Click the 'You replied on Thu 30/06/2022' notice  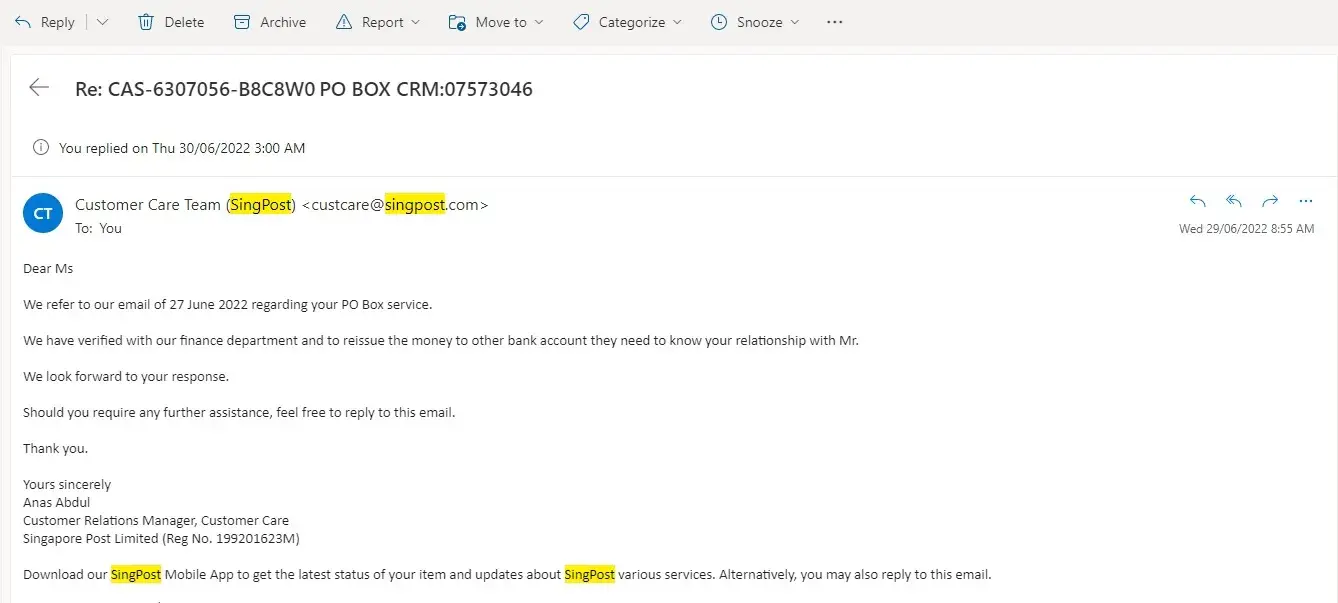tap(182, 148)
